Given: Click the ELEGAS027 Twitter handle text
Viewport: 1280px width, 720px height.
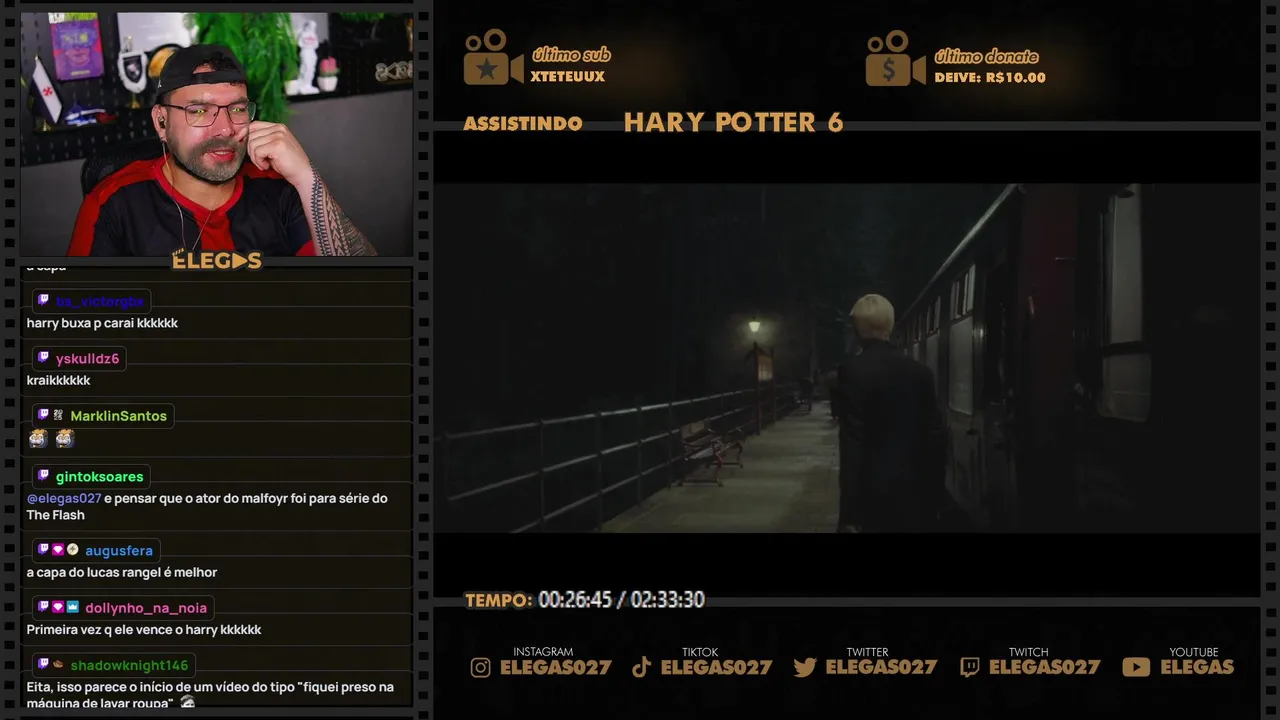Looking at the screenshot, I should click(881, 667).
